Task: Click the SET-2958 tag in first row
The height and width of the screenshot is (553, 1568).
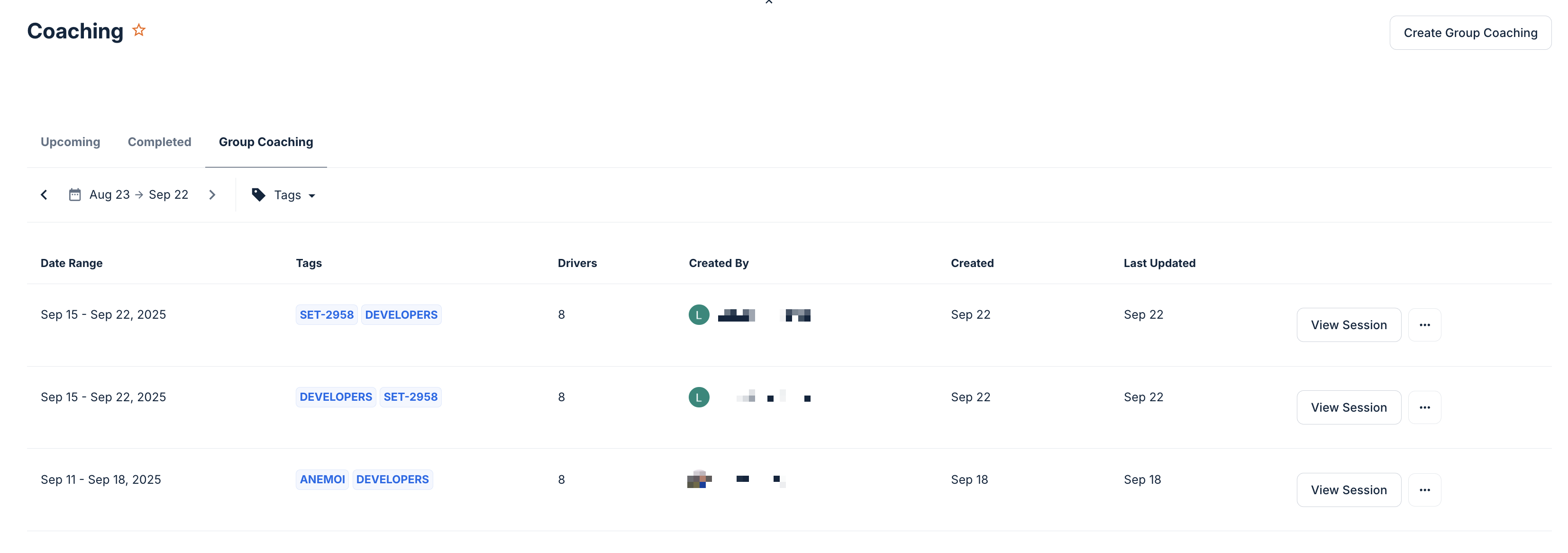Action: pyautogui.click(x=326, y=315)
